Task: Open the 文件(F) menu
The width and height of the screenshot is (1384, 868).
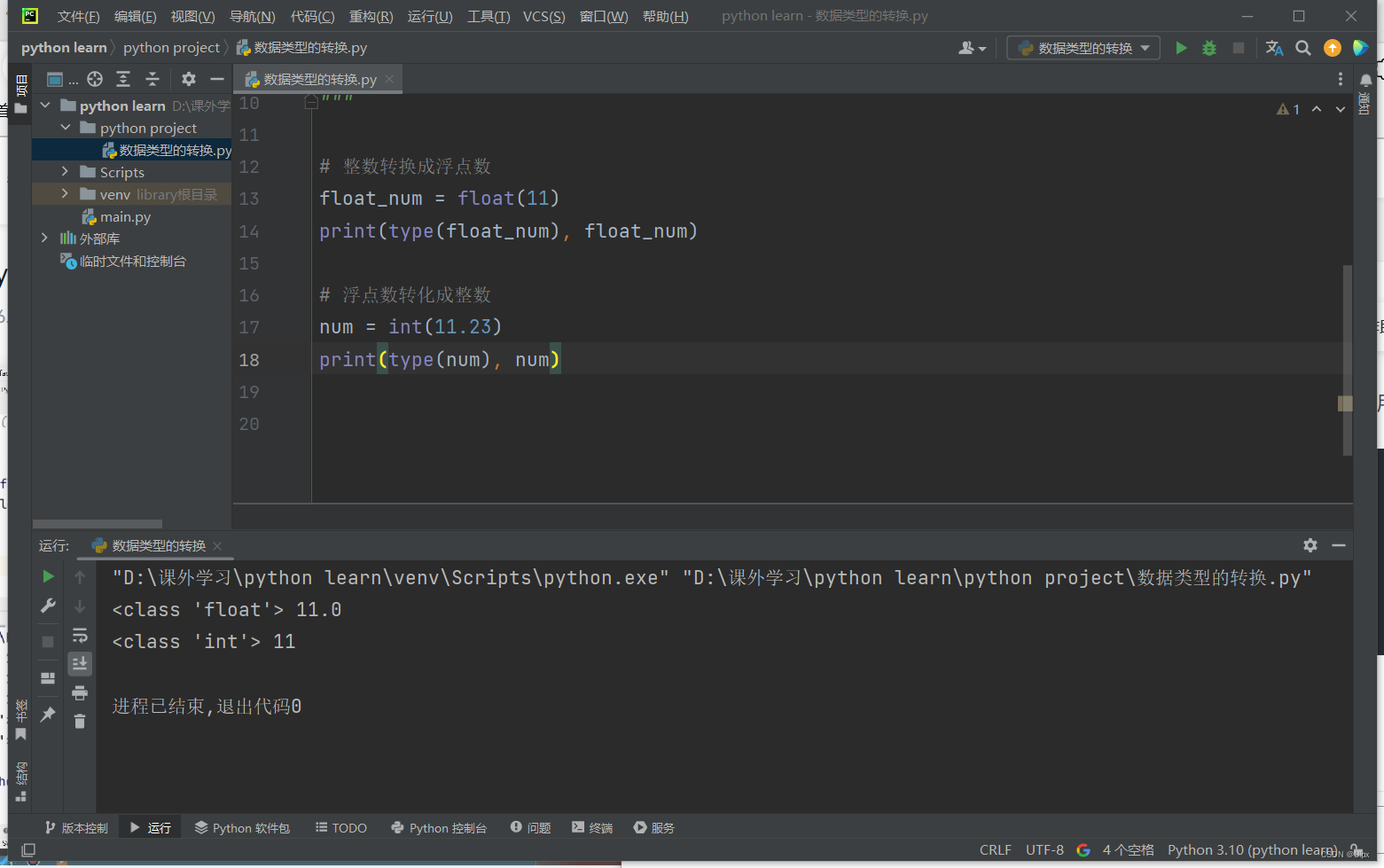Action: pos(77,15)
